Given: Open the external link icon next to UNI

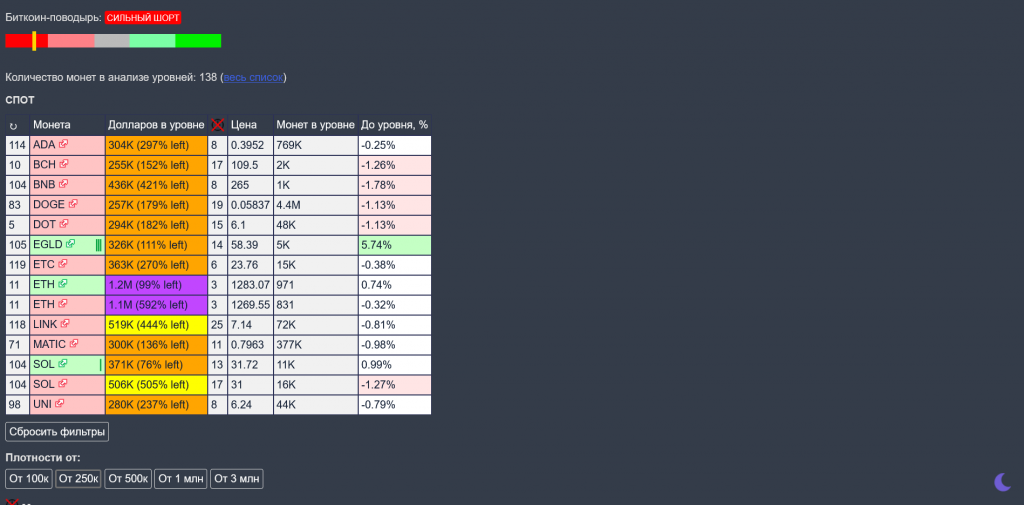Looking at the screenshot, I should [x=60, y=405].
